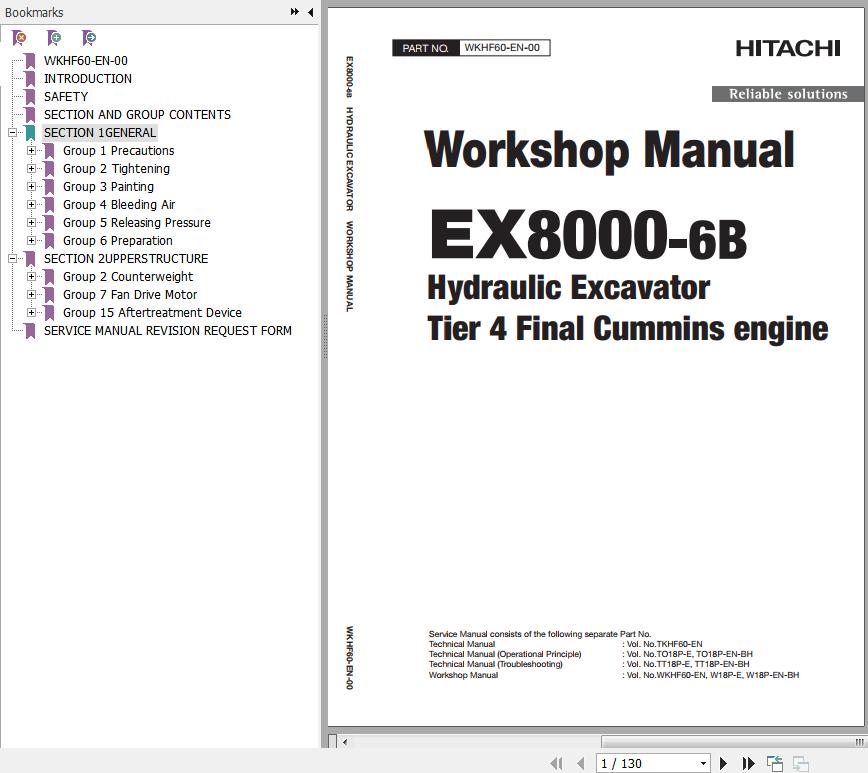Open Group 6 Preparation bookmark

pyautogui.click(x=118, y=241)
